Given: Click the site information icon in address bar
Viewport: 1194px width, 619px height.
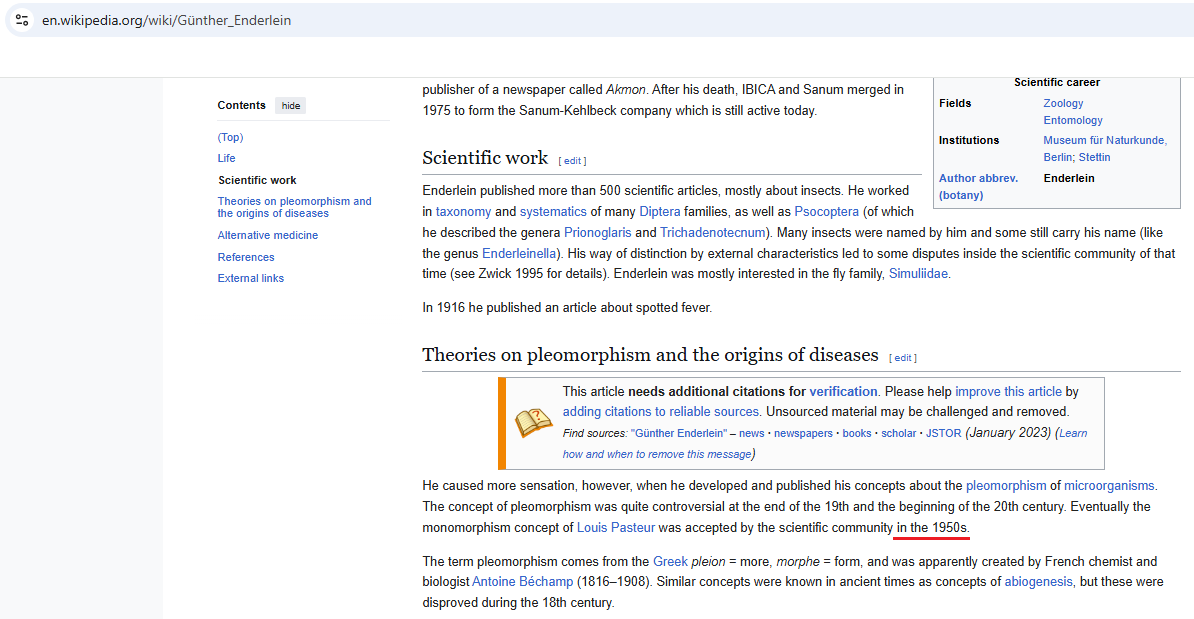Looking at the screenshot, I should 22,21.
